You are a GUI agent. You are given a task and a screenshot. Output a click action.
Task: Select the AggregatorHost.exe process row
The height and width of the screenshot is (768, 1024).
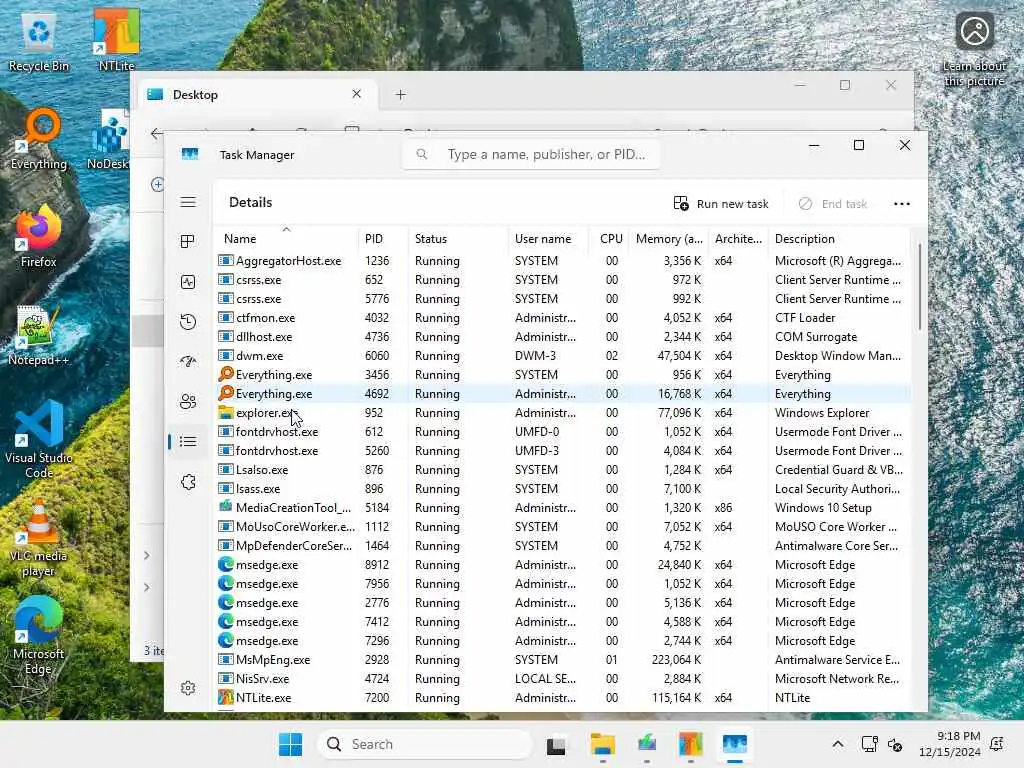pos(562,261)
